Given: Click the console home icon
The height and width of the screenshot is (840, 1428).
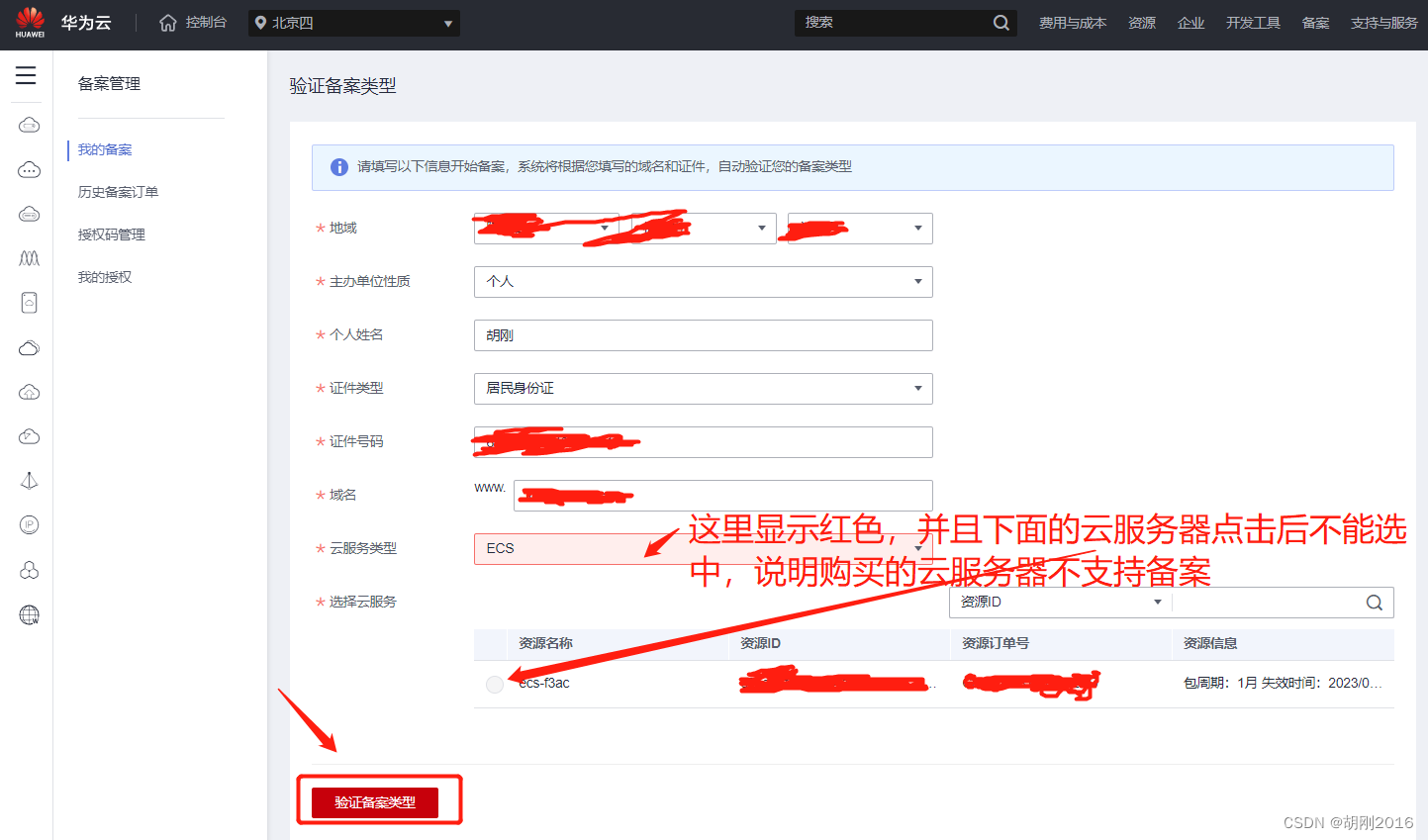Looking at the screenshot, I should point(168,23).
